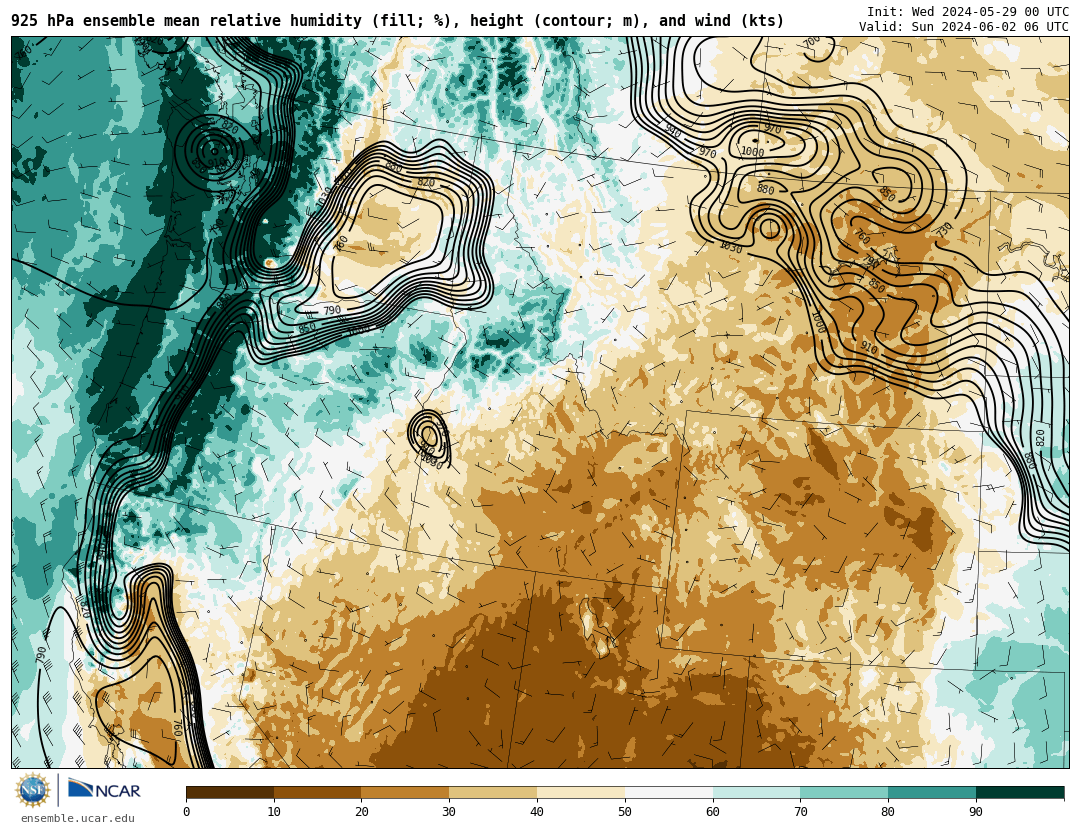This screenshot has width=1080, height=831.
Task: Click the 730 height contour label
Action: coord(945,229)
